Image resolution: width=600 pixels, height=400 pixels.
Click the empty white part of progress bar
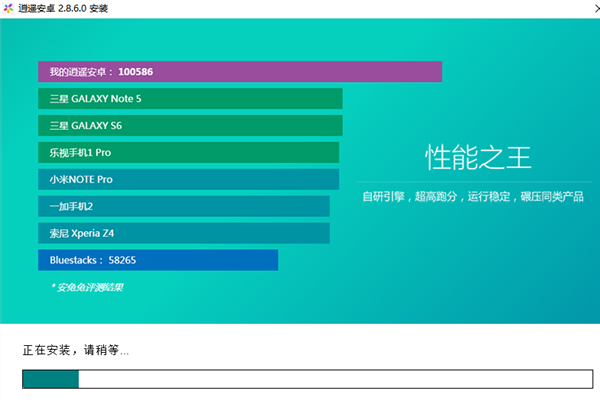coord(330,379)
